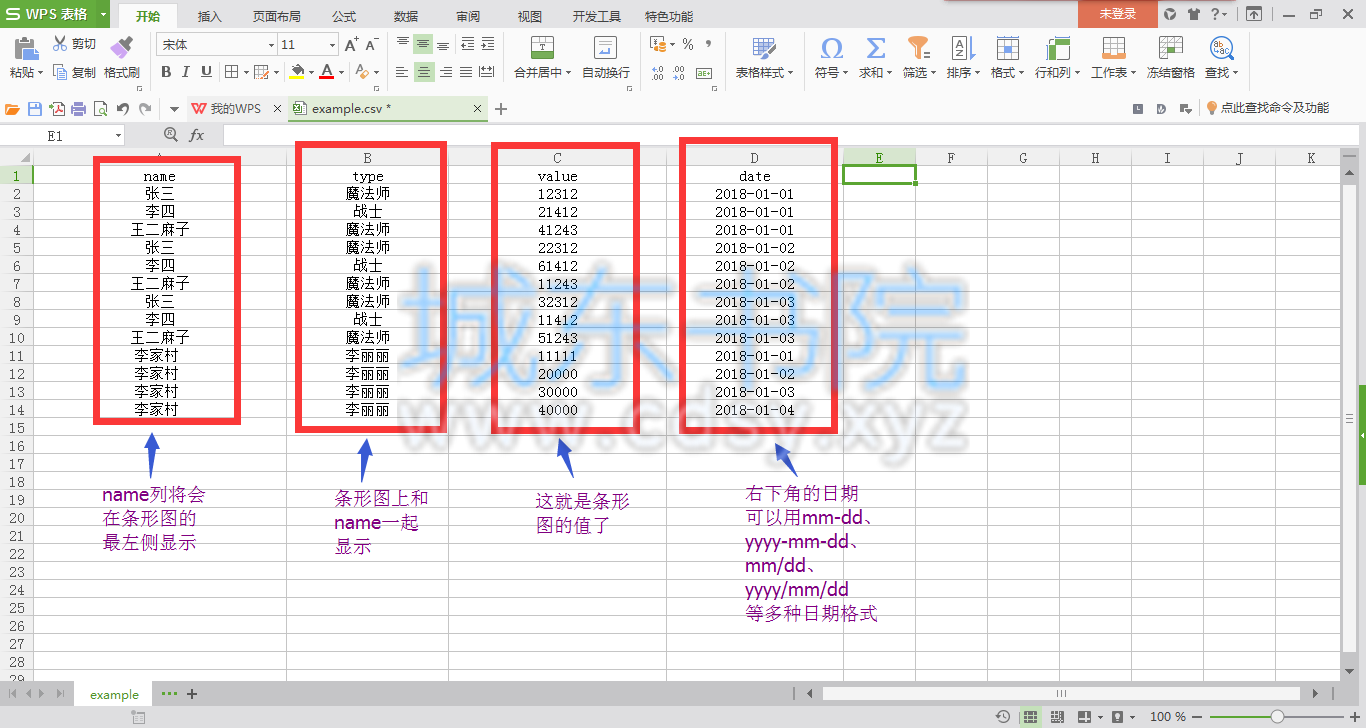Image resolution: width=1366 pixels, height=728 pixels.
Task: Switch to the Formulas (公式) tab
Action: coord(344,16)
